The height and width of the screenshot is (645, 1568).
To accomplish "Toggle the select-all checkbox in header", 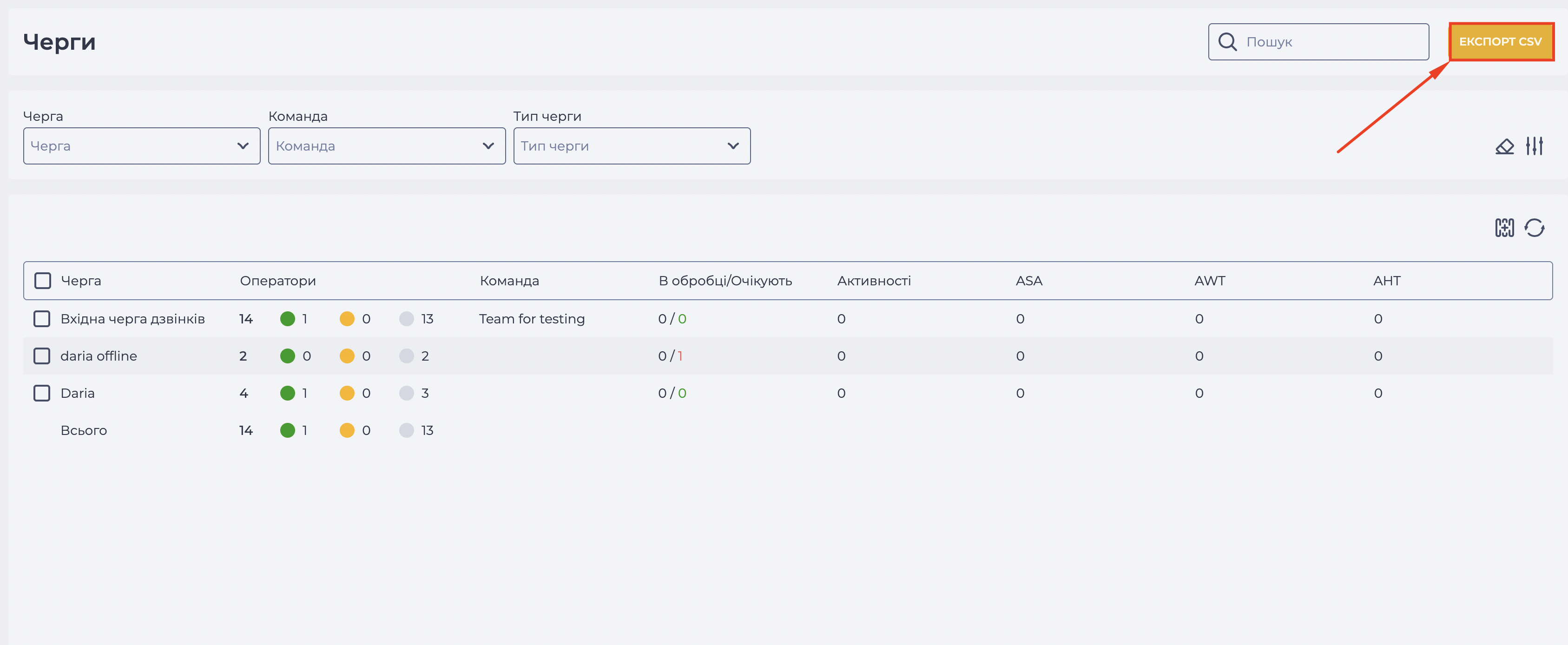I will point(43,281).
